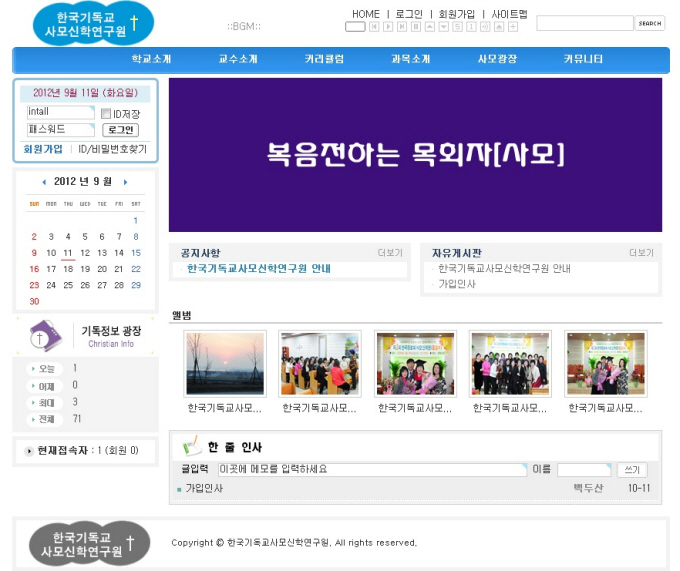Open the 기독정보 광장 Christian Info banner
Screen dimensions: 680x571
pyautogui.click(x=86, y=335)
